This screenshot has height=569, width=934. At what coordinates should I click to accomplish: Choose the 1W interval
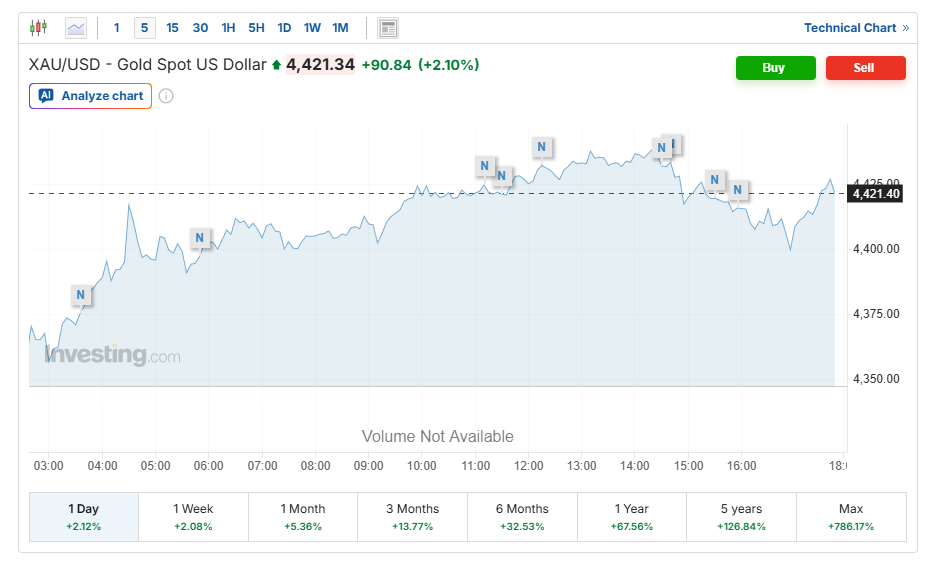312,28
